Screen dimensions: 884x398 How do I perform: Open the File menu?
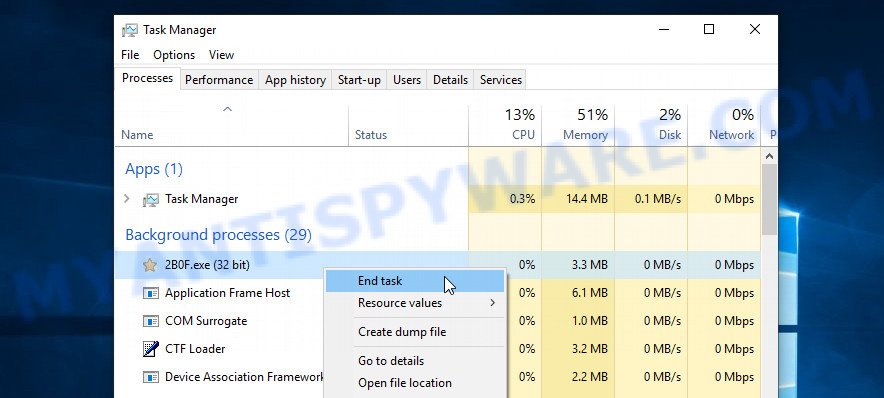(130, 55)
